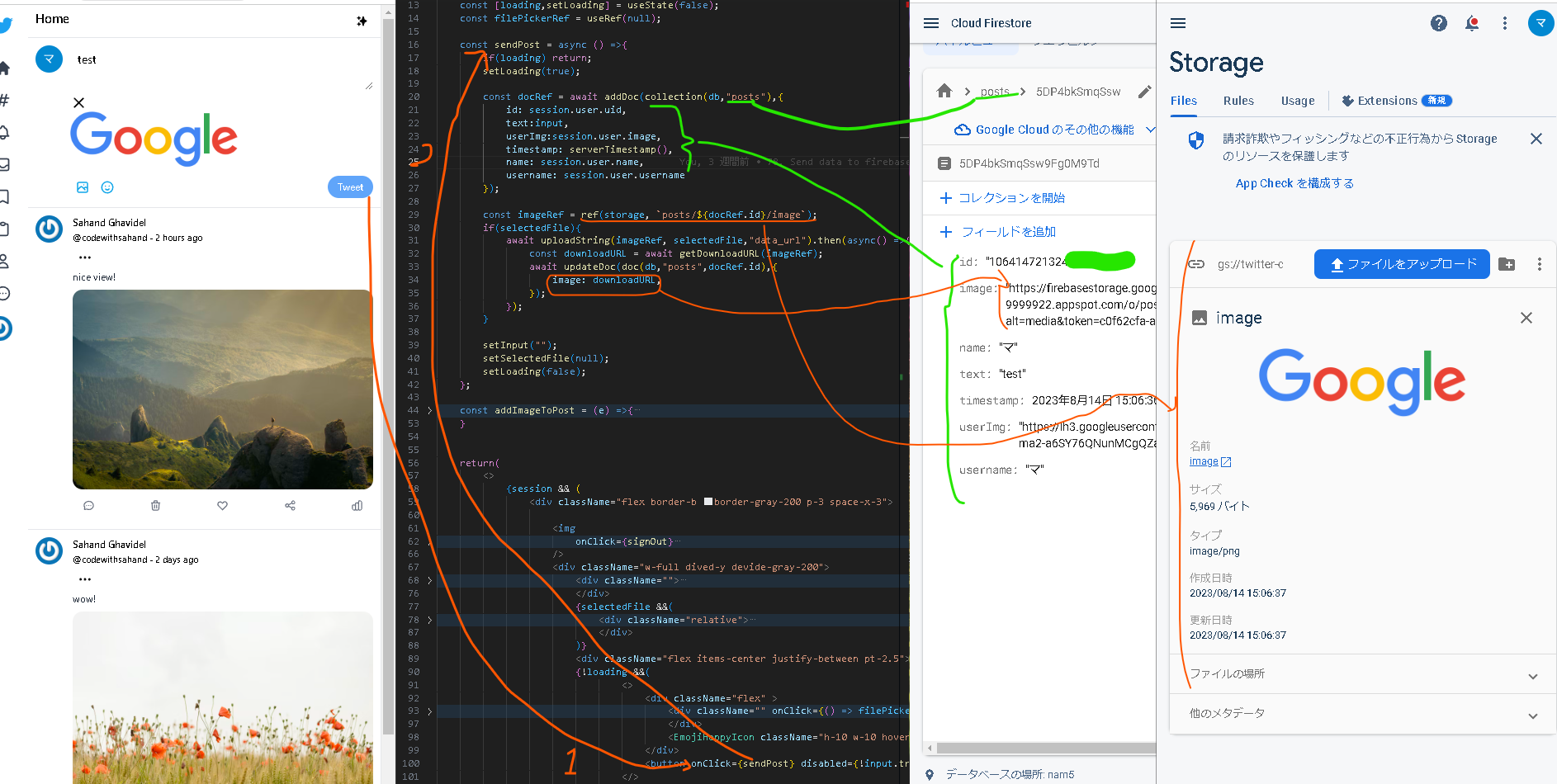Viewport: 1557px width, 784px height.
Task: Create a folder with the new folder icon
Action: click(1507, 264)
